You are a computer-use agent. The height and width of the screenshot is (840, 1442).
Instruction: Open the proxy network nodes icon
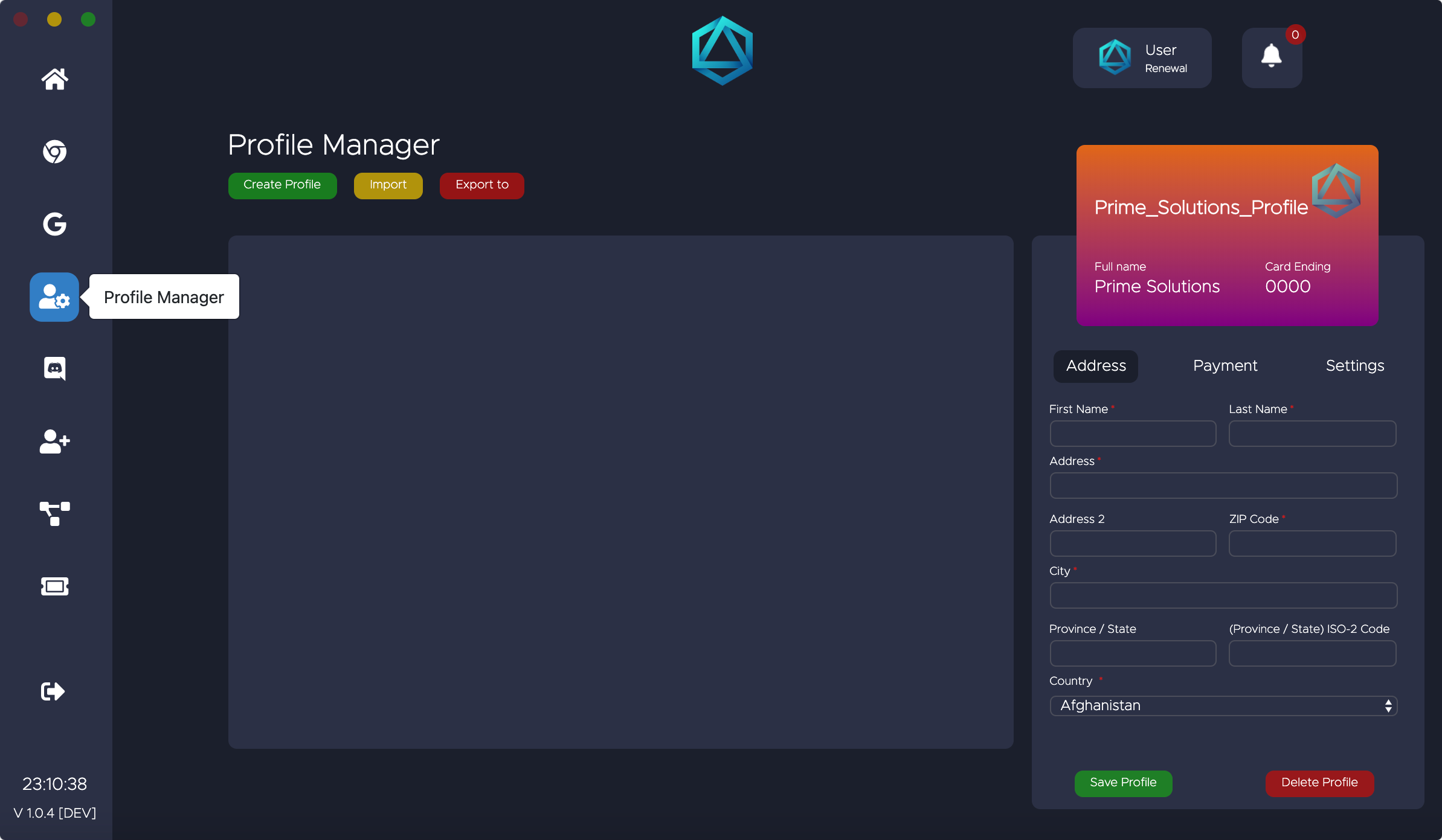(54, 514)
